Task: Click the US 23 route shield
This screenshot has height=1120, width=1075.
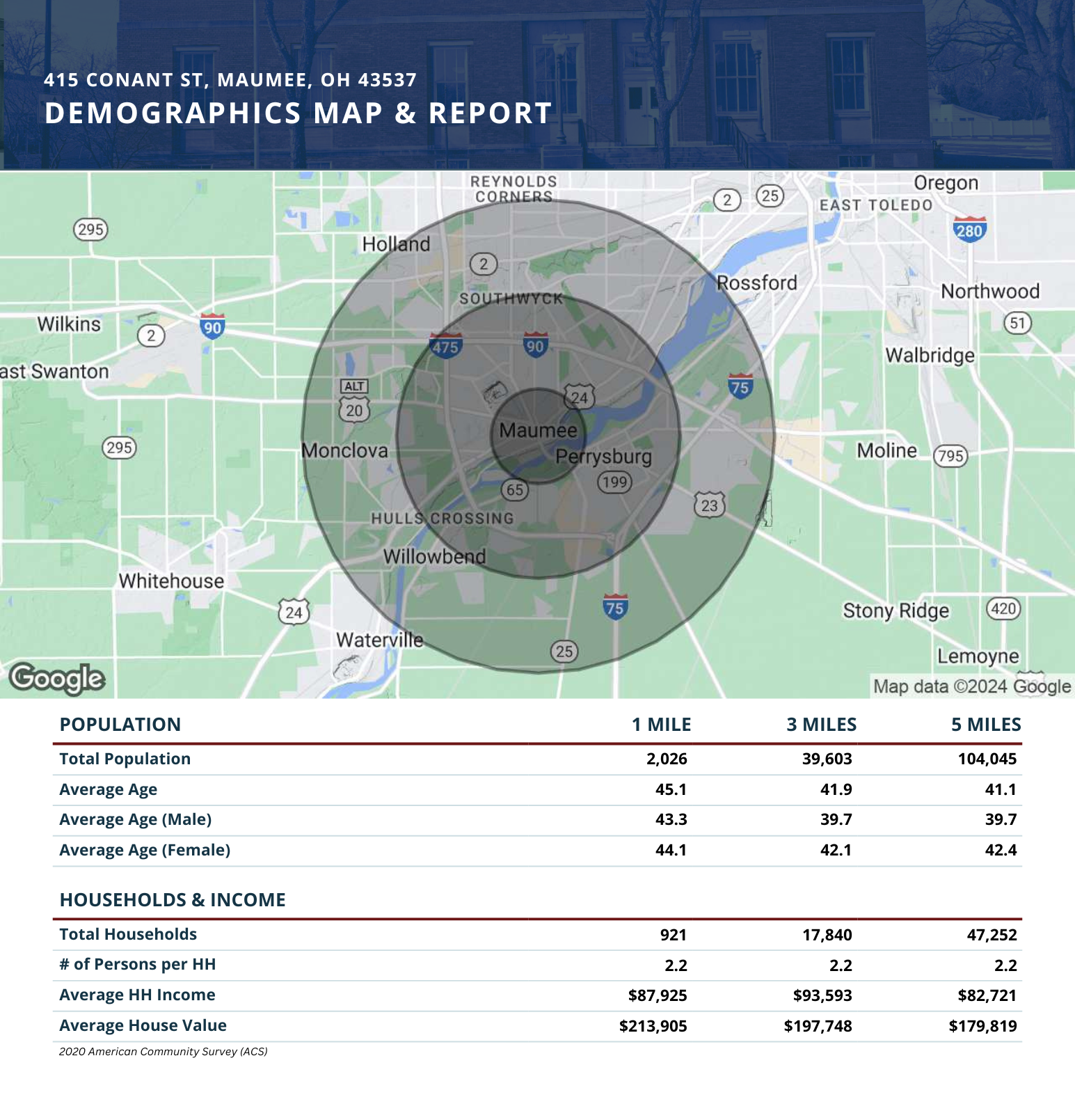Action: [x=709, y=505]
